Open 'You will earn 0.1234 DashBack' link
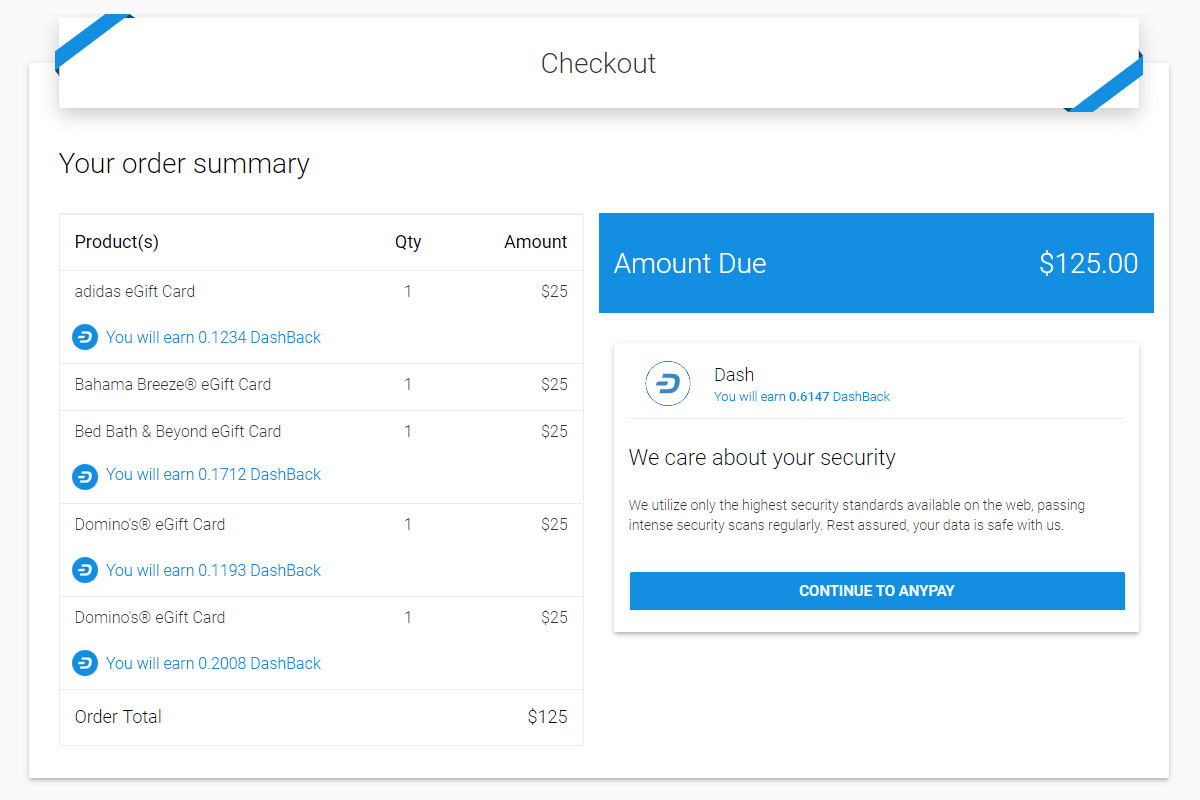This screenshot has height=800, width=1200. pos(213,337)
